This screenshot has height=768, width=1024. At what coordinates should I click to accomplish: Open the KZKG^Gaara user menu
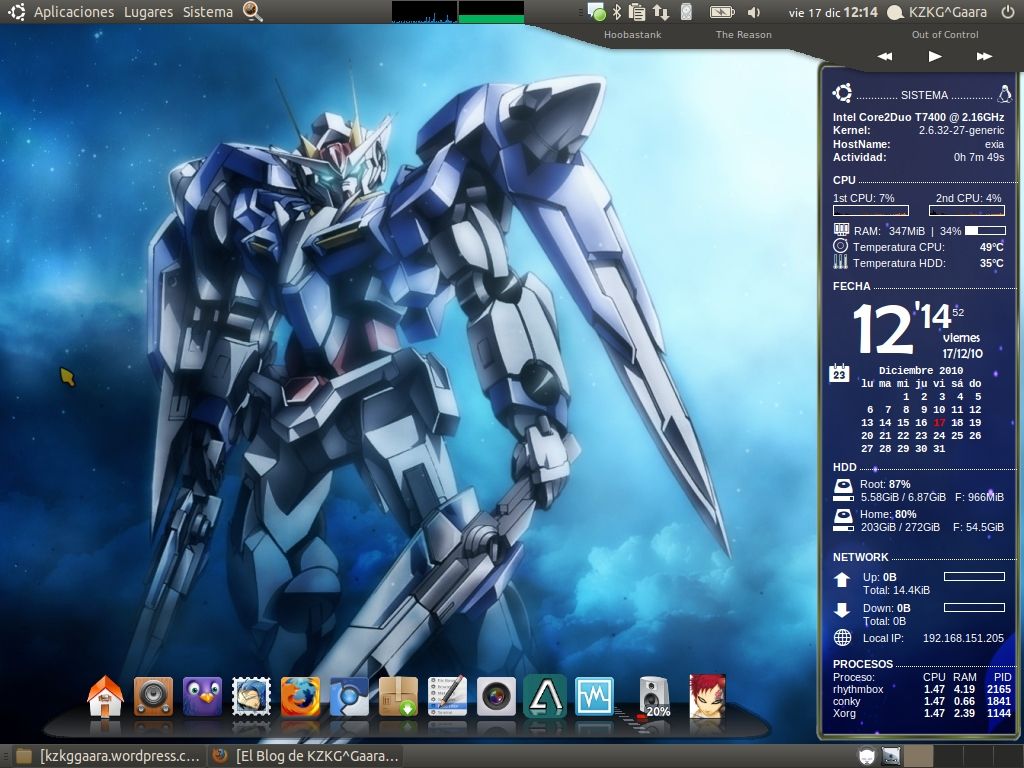(x=938, y=12)
